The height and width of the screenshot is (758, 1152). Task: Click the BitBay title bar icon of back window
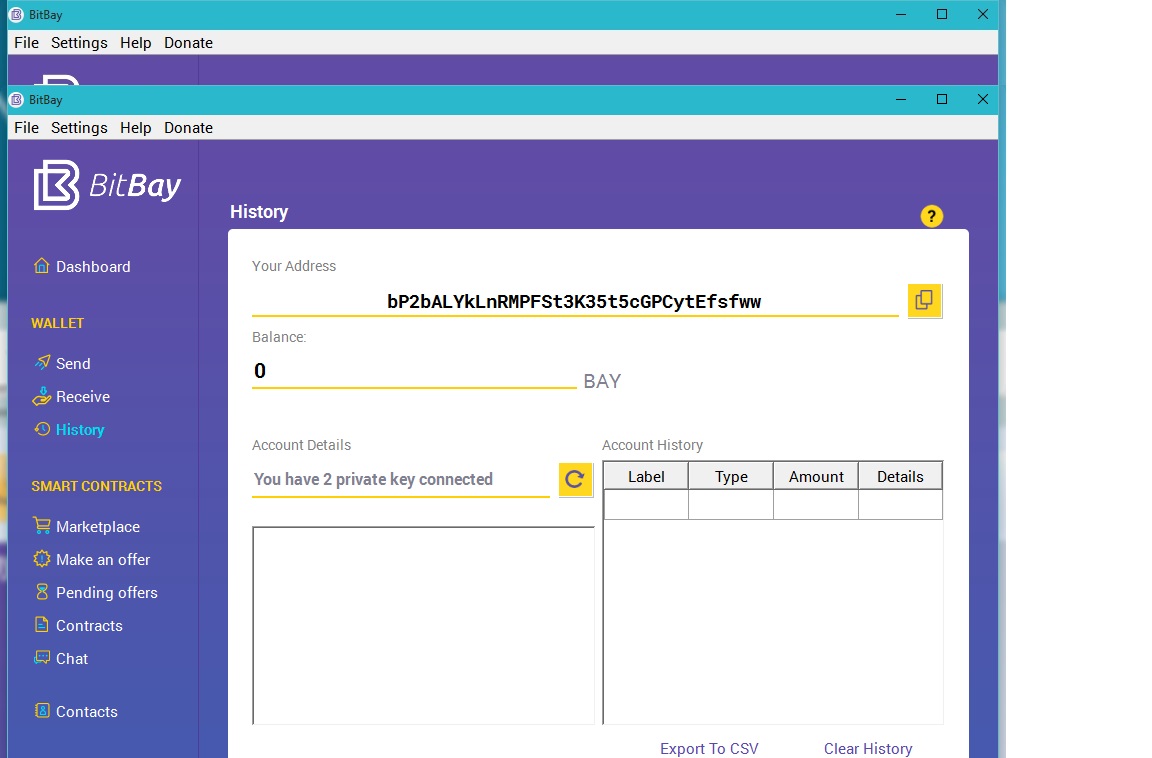(16, 15)
